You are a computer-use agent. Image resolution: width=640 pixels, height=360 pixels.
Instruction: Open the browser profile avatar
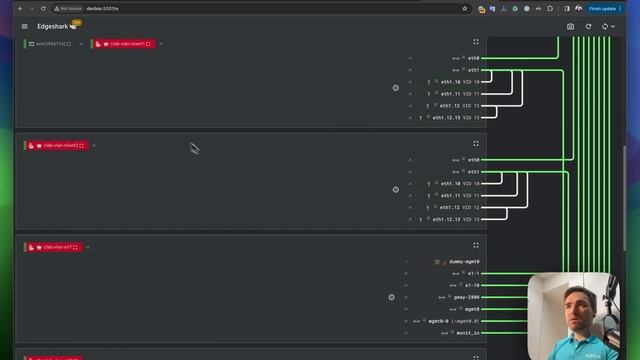578,9
